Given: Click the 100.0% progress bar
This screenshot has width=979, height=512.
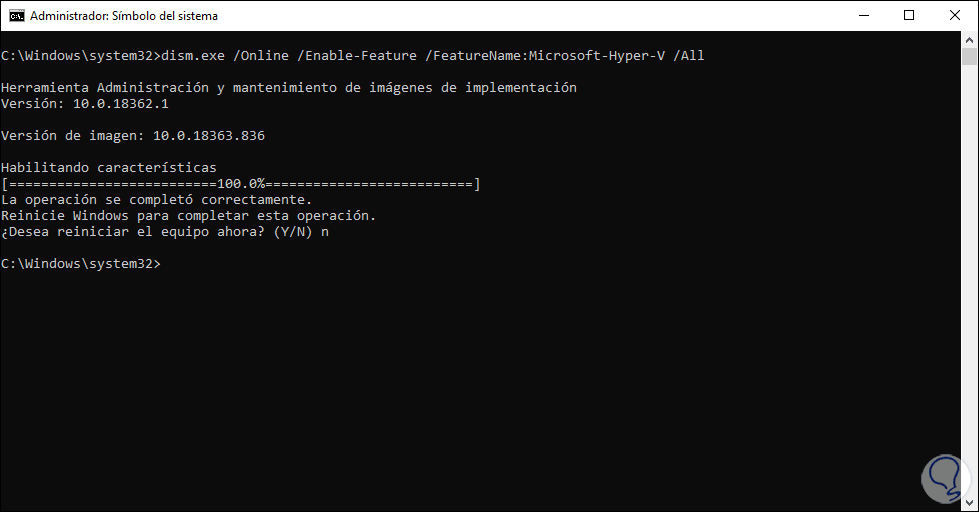Looking at the screenshot, I should [x=241, y=184].
